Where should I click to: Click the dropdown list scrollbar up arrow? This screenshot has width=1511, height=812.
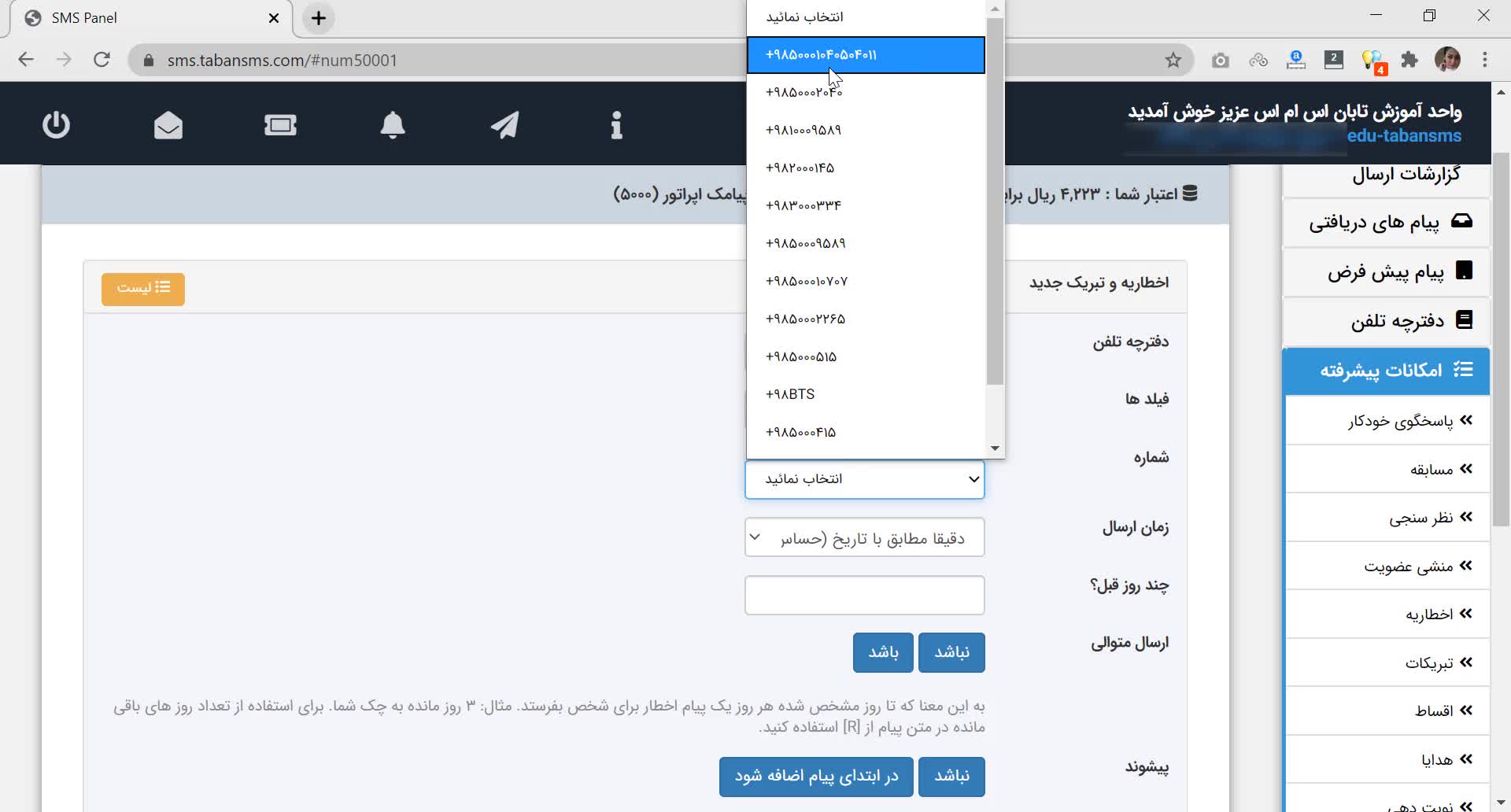995,9
